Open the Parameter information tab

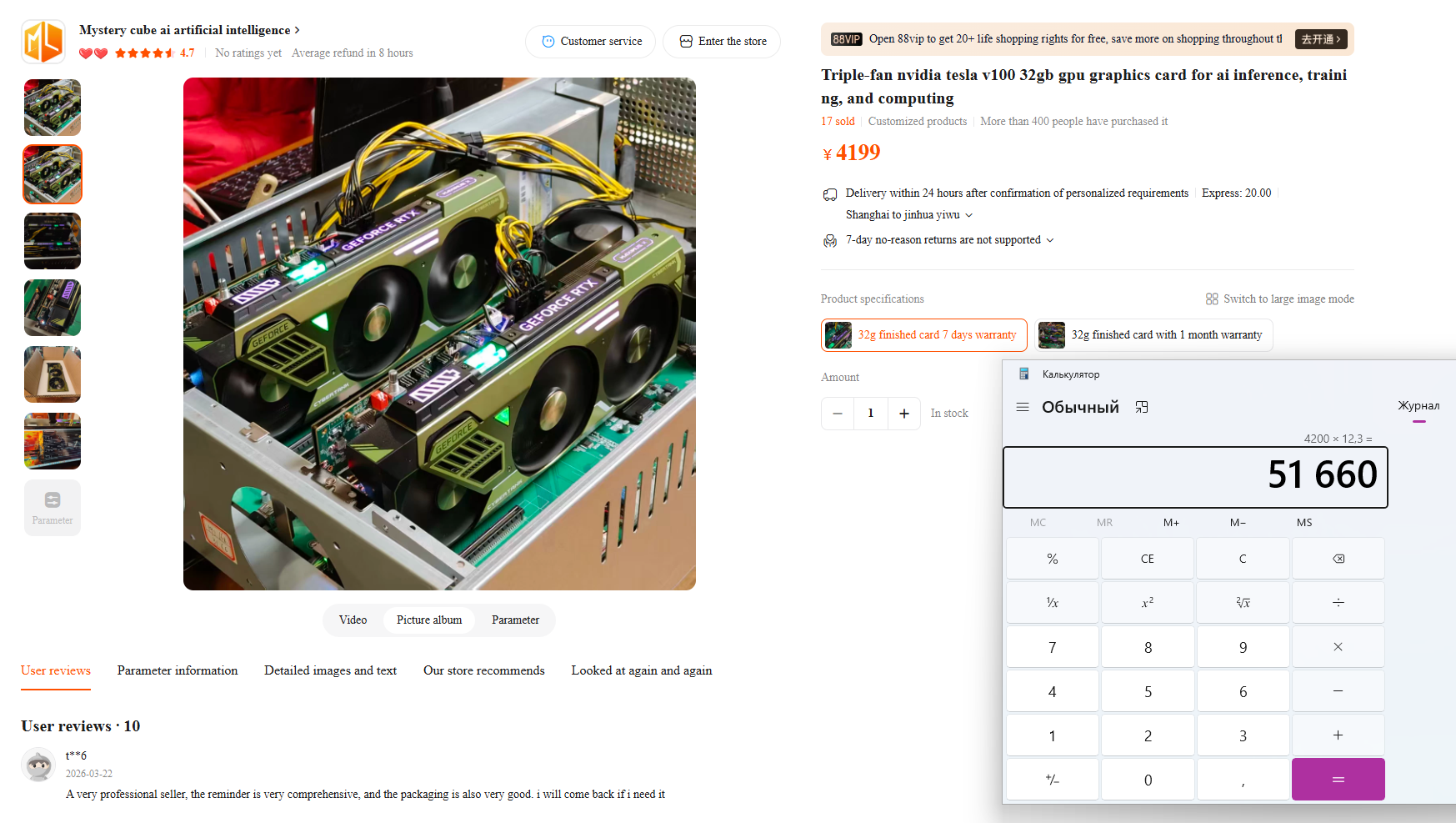coord(178,671)
